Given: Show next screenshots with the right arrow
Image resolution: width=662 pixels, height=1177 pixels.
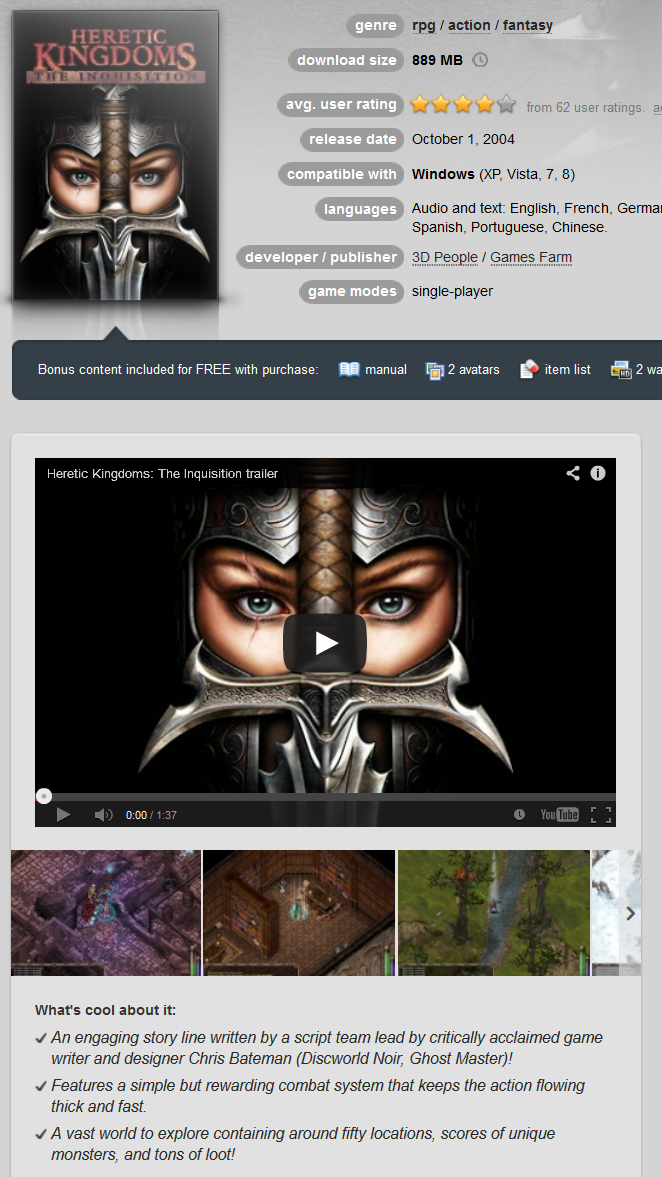Looking at the screenshot, I should 630,914.
